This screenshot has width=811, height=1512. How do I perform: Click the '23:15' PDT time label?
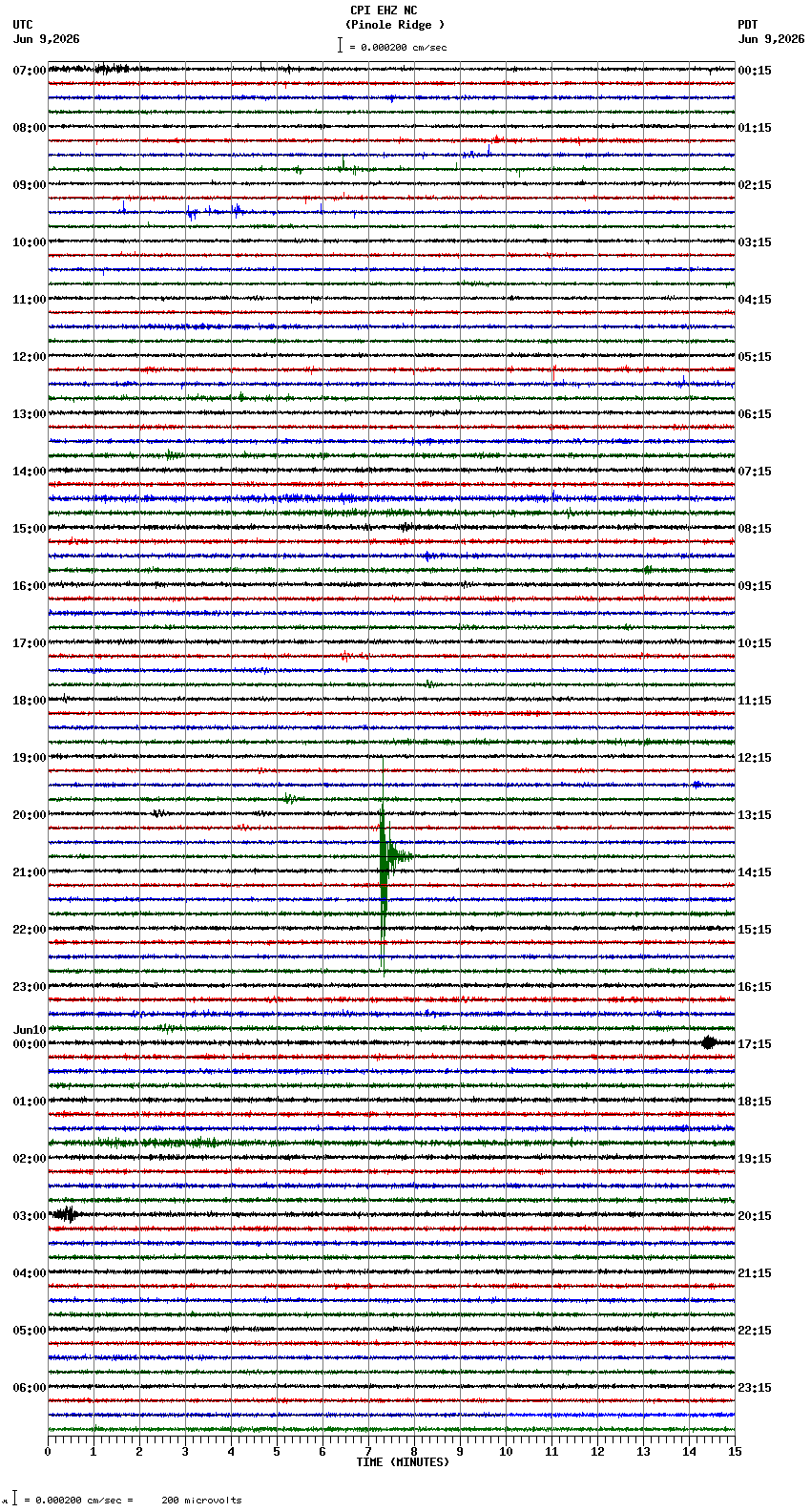click(755, 1388)
